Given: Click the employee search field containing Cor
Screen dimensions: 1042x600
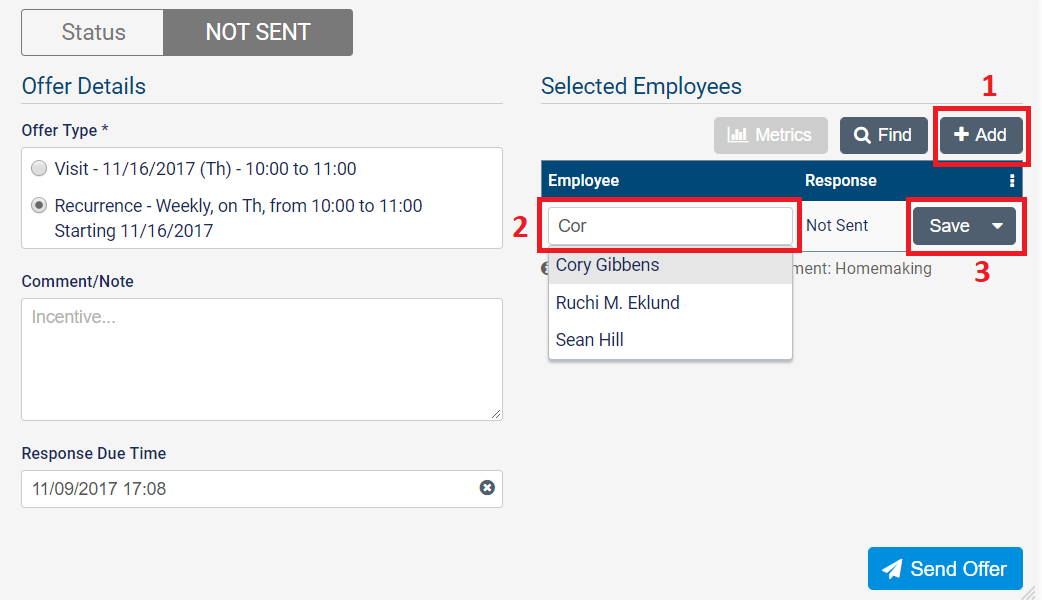Looking at the screenshot, I should [669, 226].
